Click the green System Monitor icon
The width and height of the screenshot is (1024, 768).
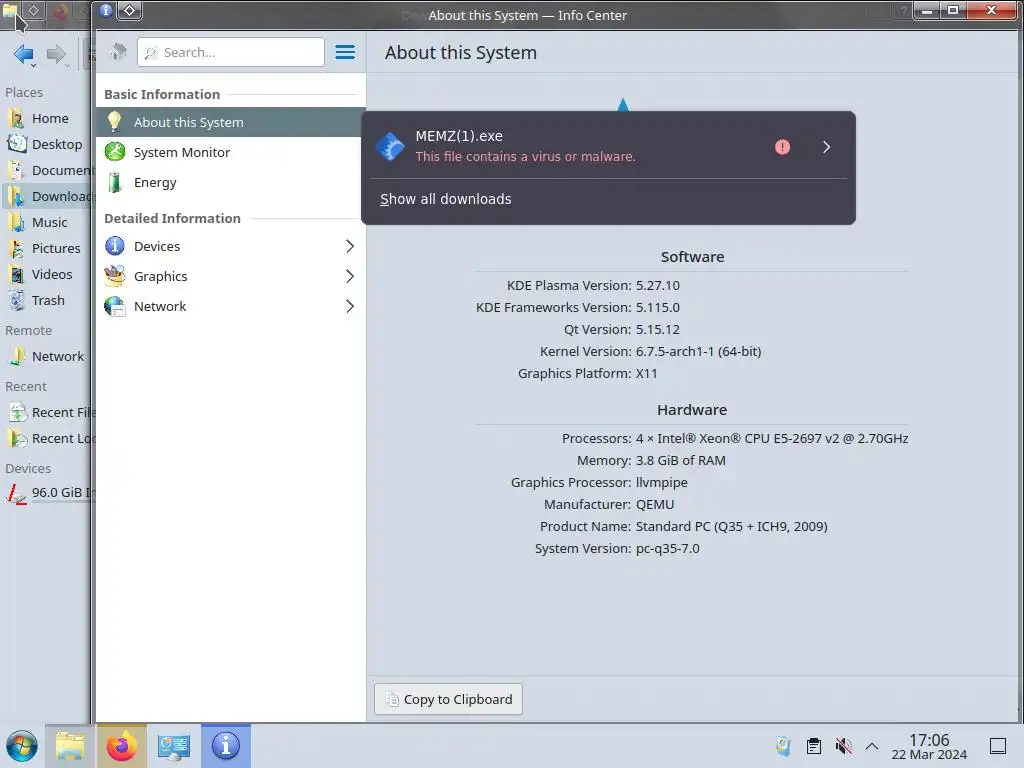point(115,152)
